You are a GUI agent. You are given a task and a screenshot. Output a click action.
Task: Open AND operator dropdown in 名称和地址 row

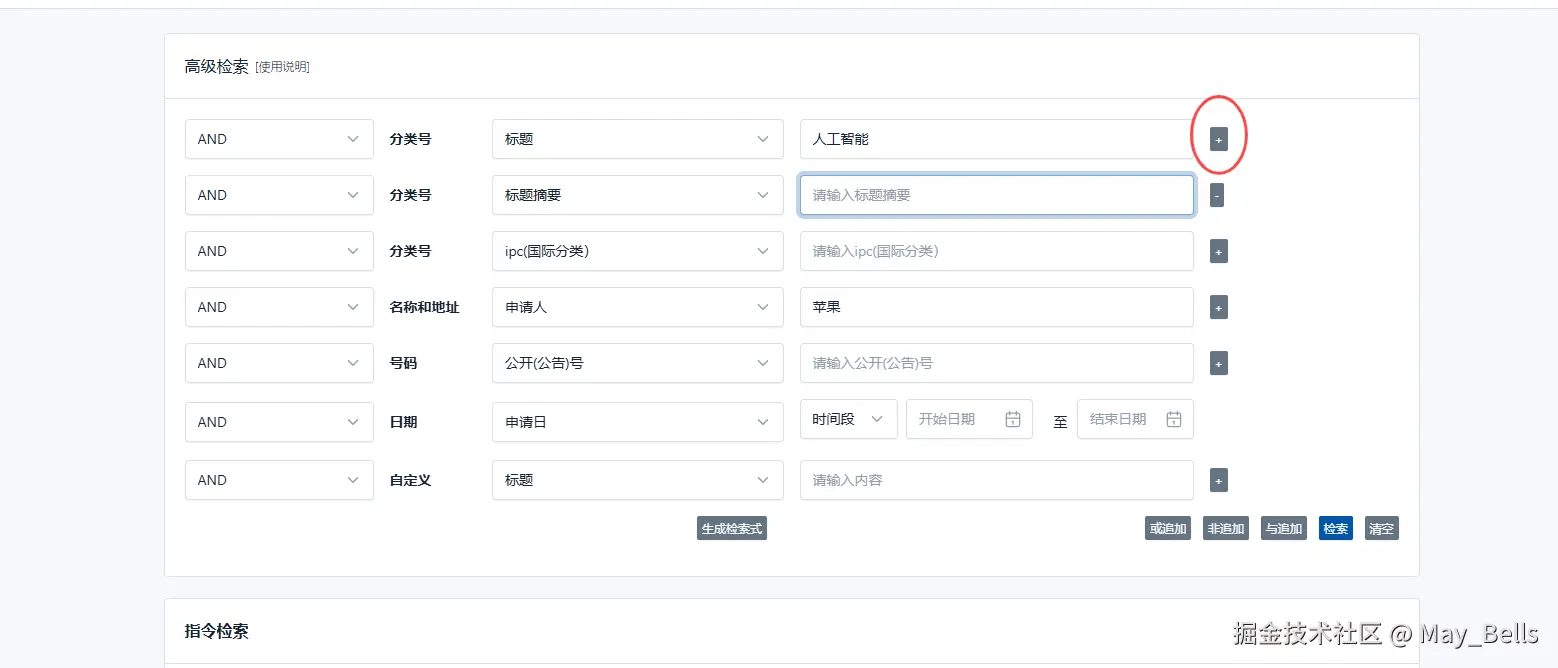(279, 307)
